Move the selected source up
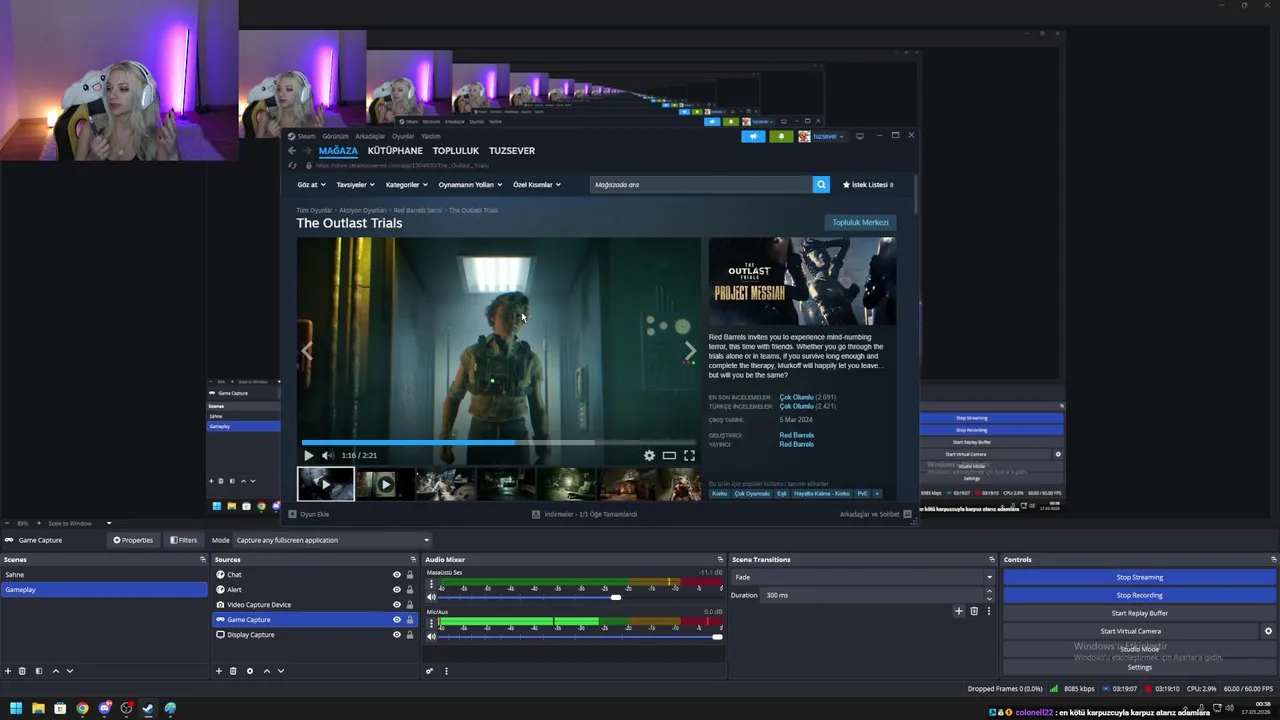 pos(266,671)
